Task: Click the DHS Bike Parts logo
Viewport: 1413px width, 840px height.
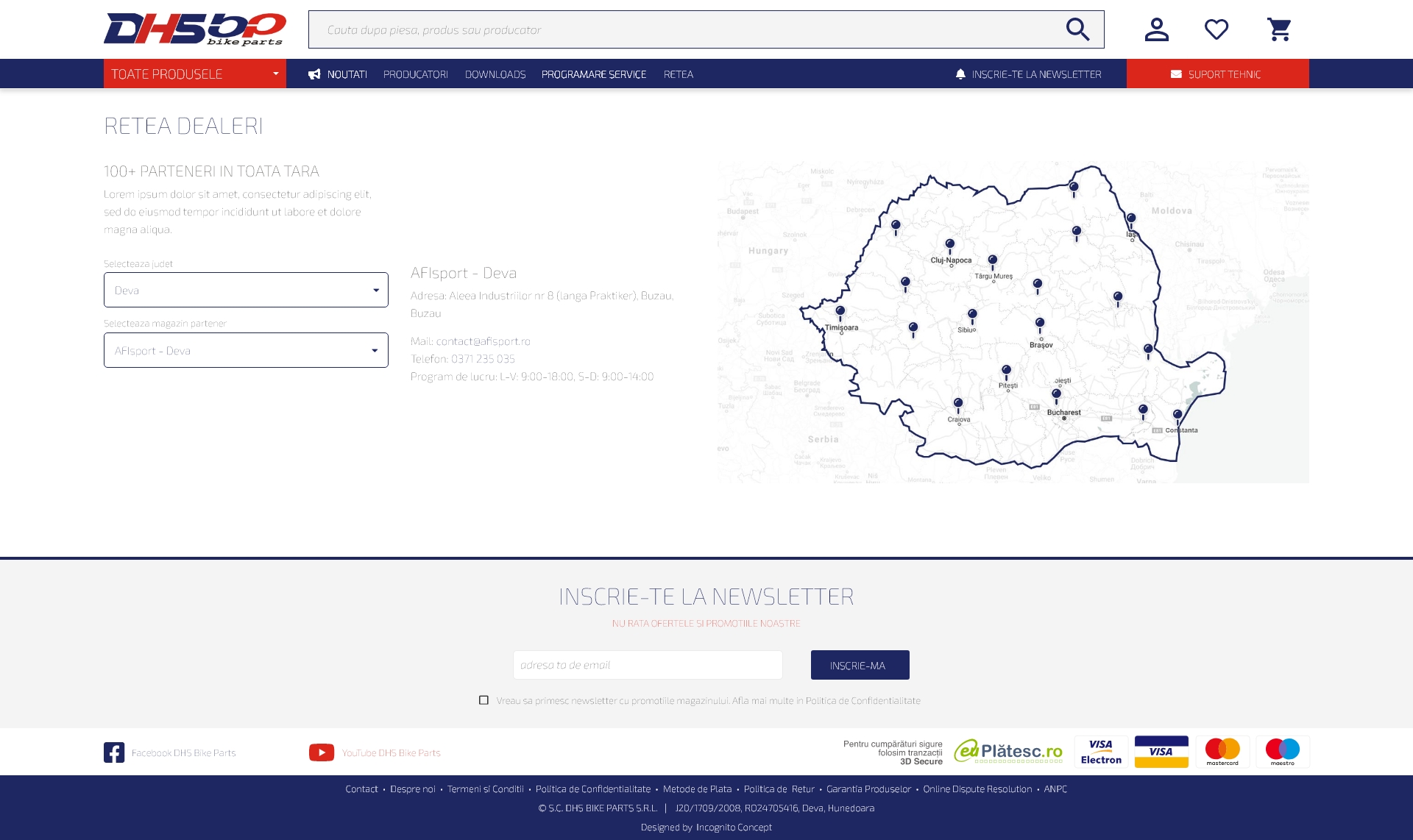Action: (194, 29)
